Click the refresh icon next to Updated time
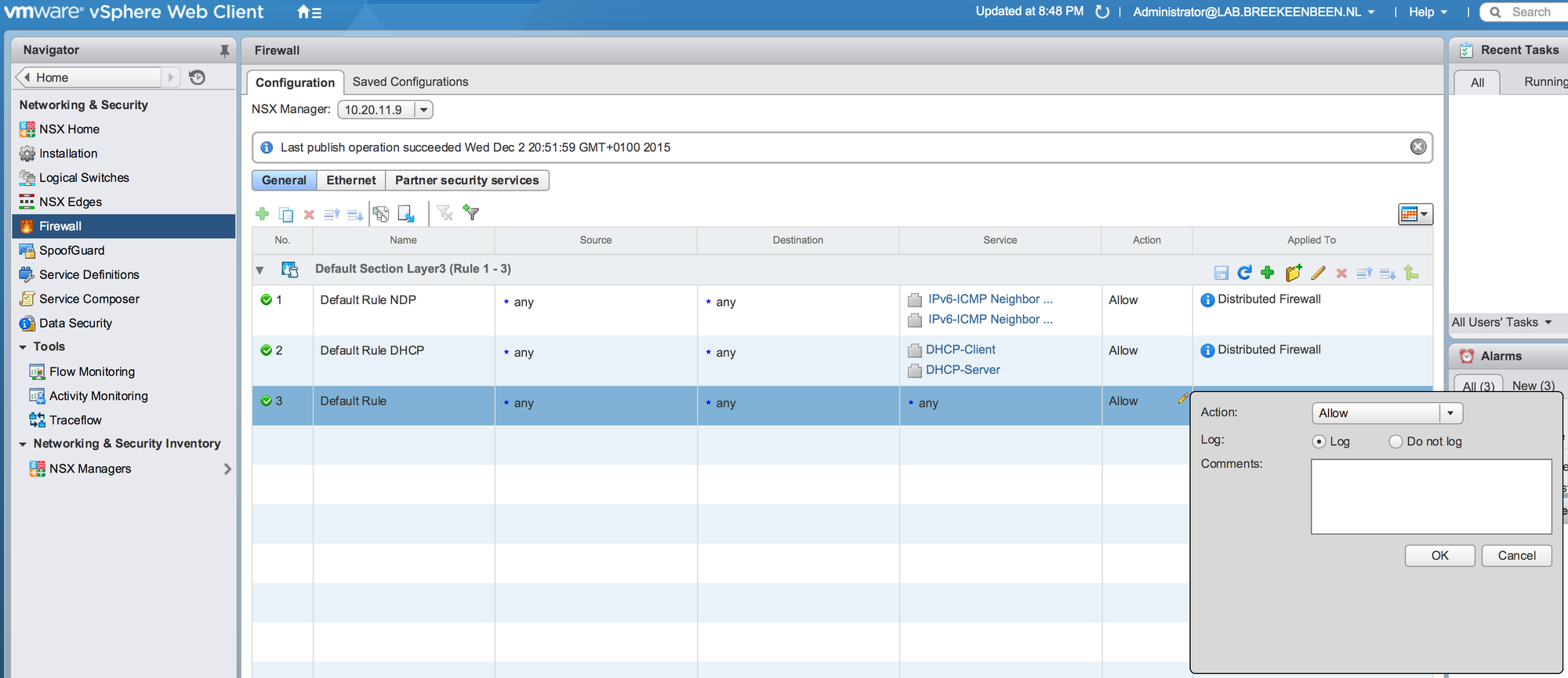 coord(1102,12)
